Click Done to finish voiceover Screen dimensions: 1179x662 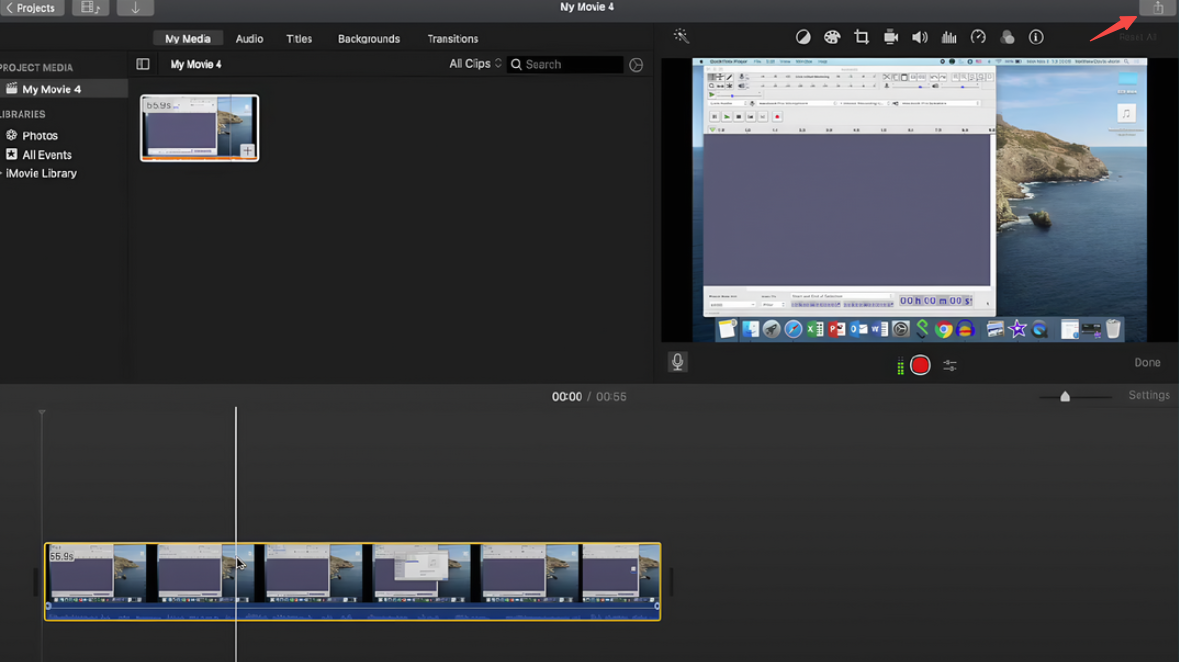click(1147, 363)
